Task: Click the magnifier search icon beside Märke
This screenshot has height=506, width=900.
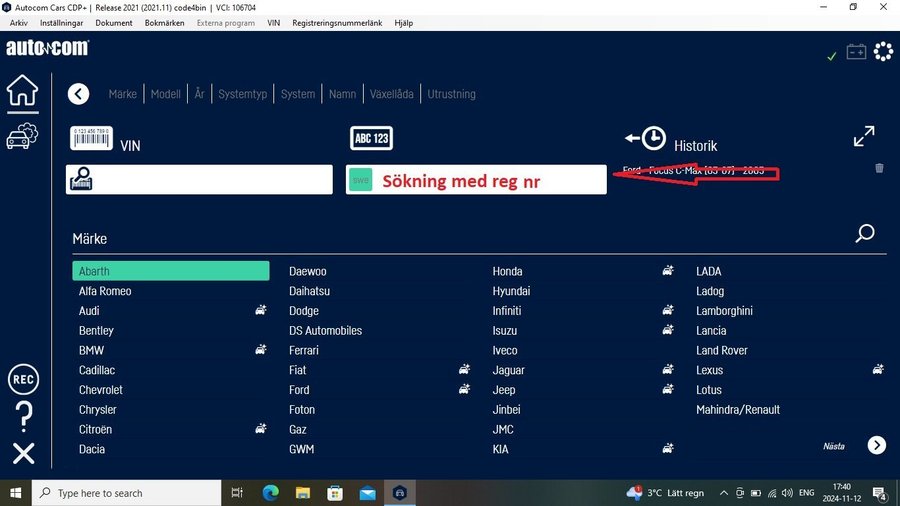Action: pos(865,234)
